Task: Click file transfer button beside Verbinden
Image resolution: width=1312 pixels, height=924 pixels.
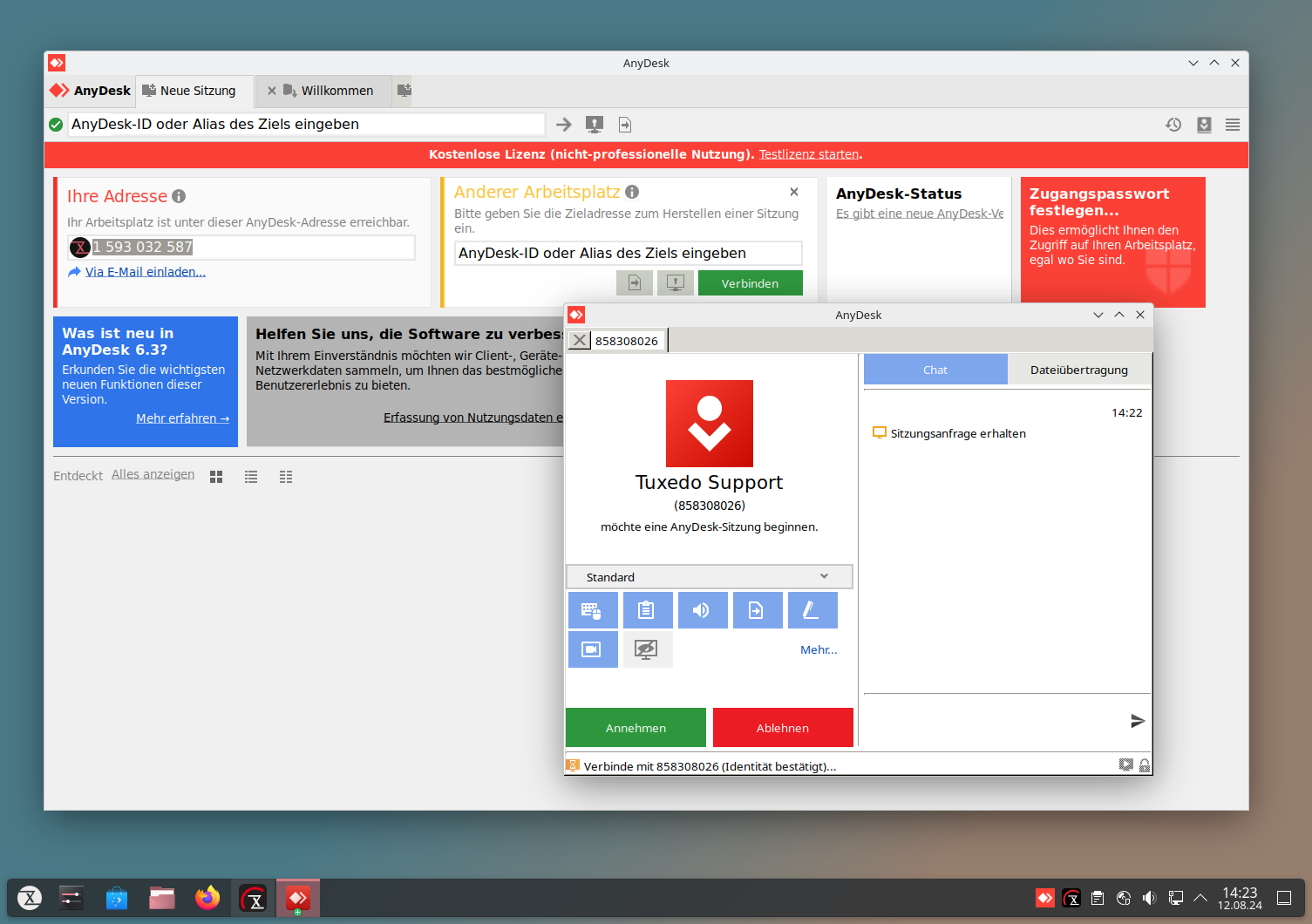Action: coord(635,282)
